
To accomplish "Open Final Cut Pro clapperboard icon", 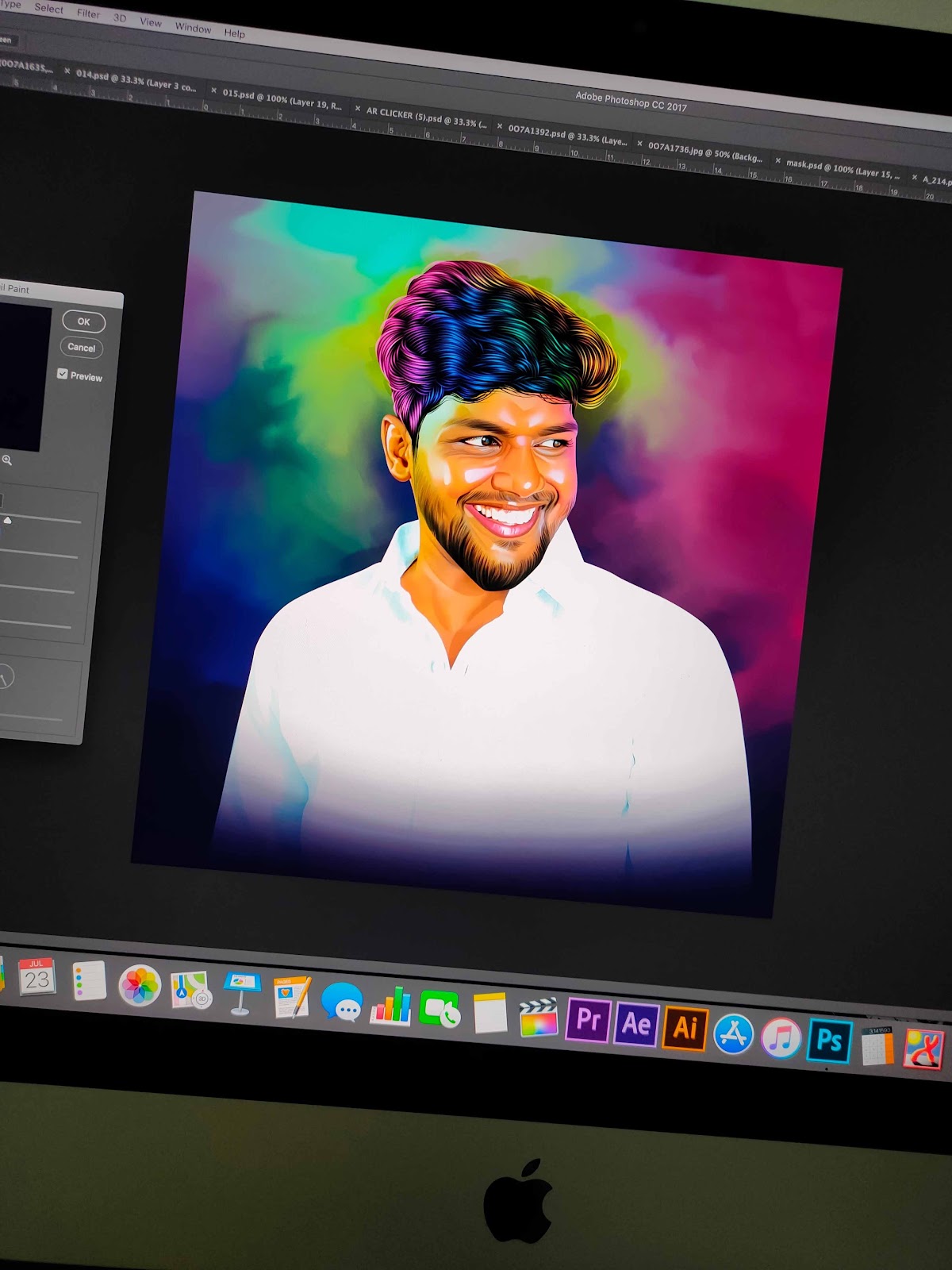I will click(x=539, y=1017).
